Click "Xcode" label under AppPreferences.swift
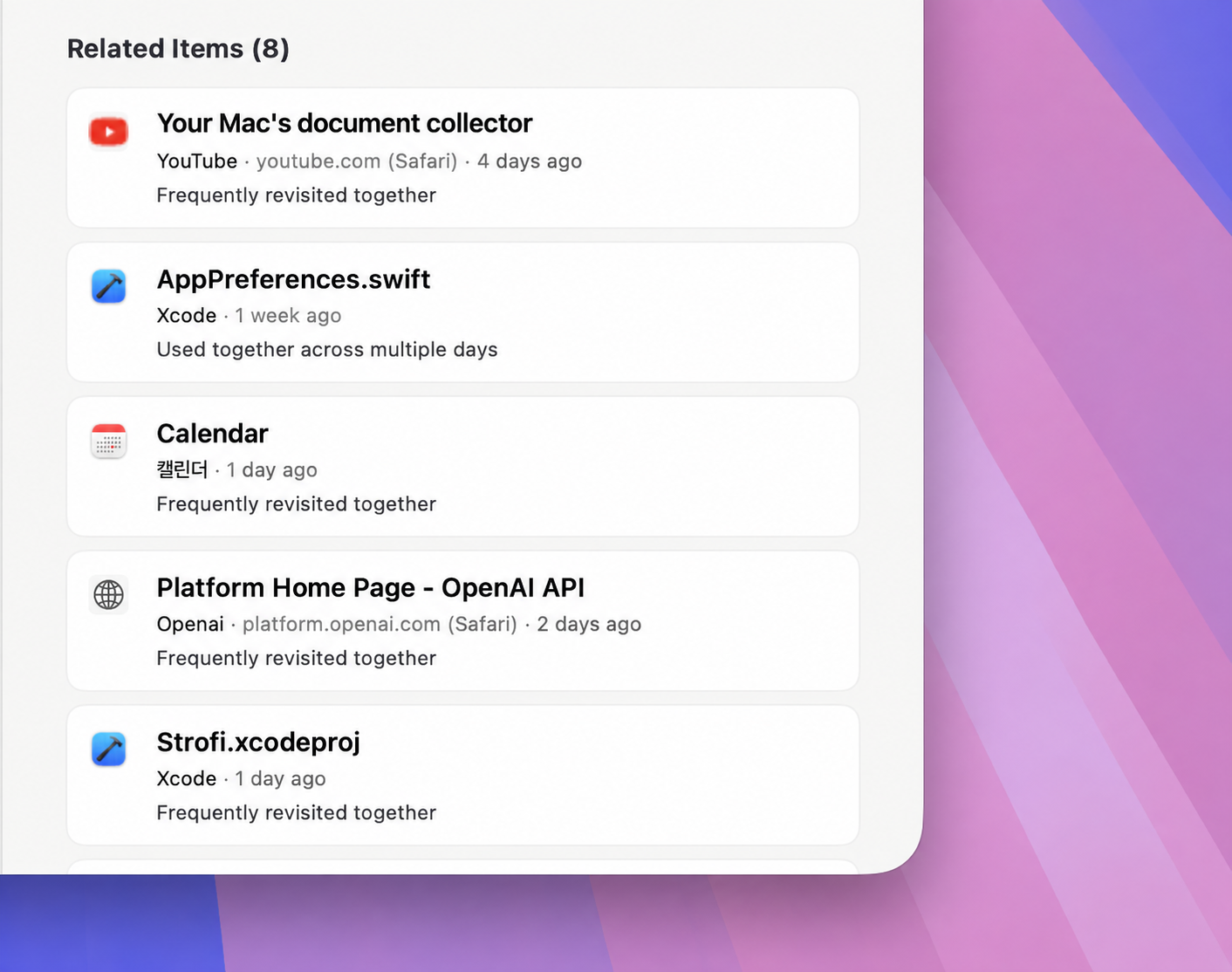 point(187,316)
